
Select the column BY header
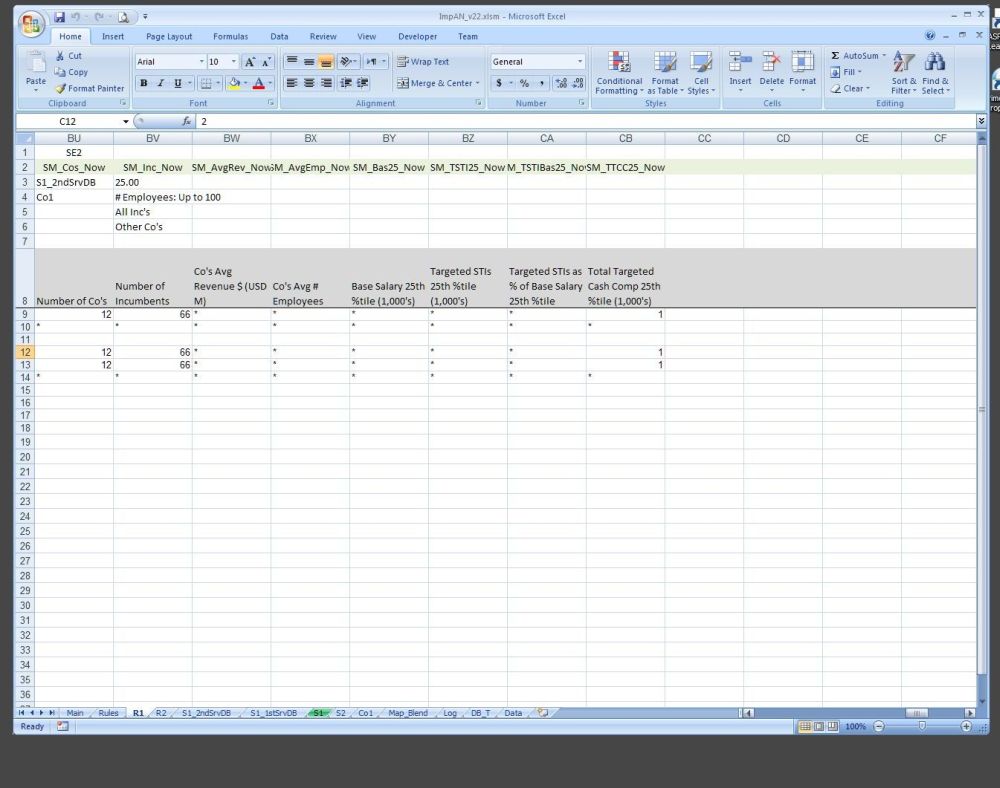389,138
